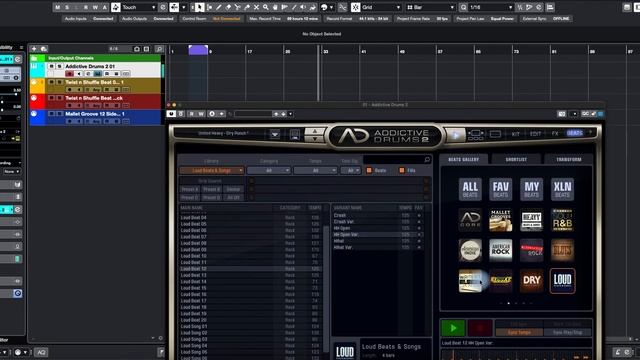Toggle the Snap on/off button
The width and height of the screenshot is (640, 360).
(x=356, y=7)
